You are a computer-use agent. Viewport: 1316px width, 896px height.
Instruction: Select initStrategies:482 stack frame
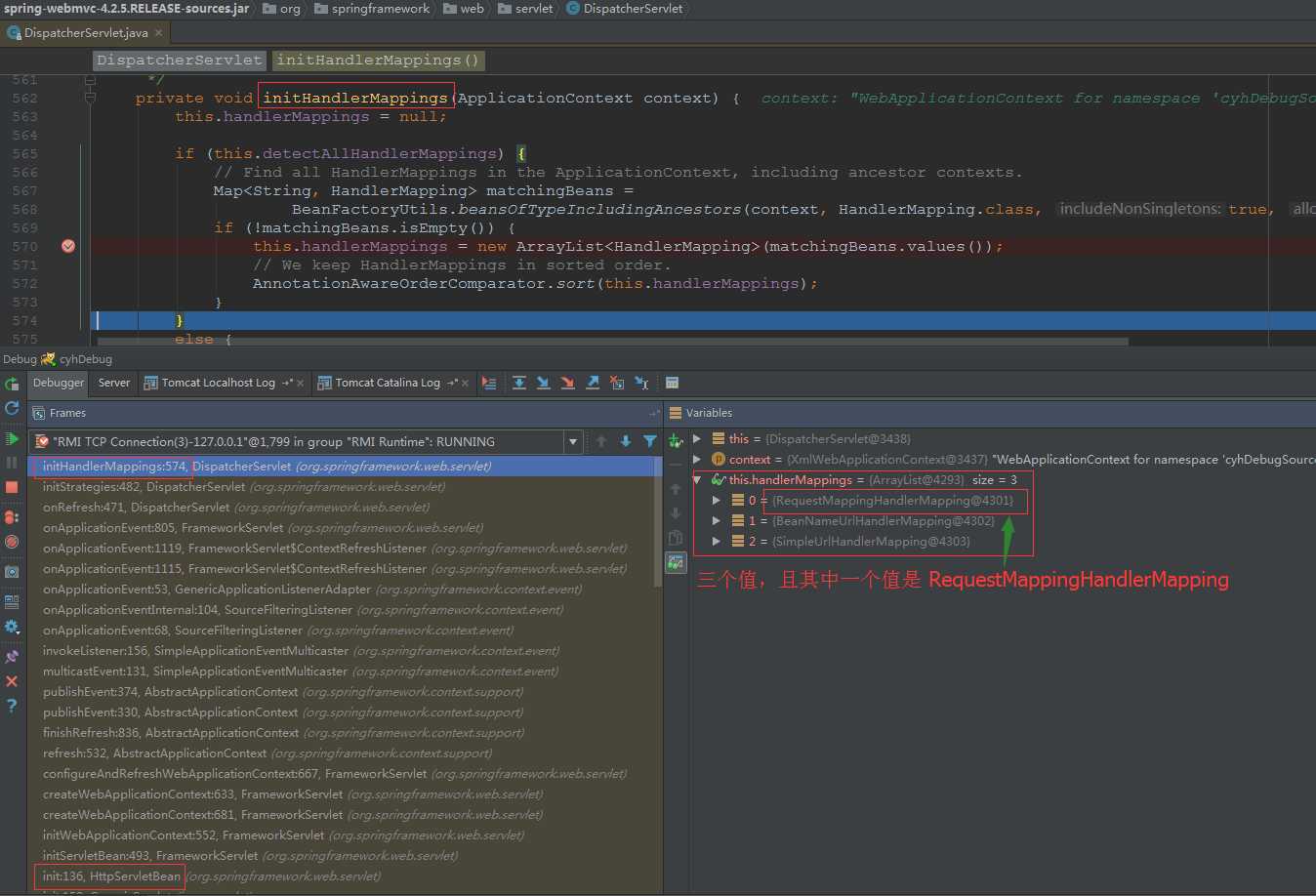tap(341, 486)
